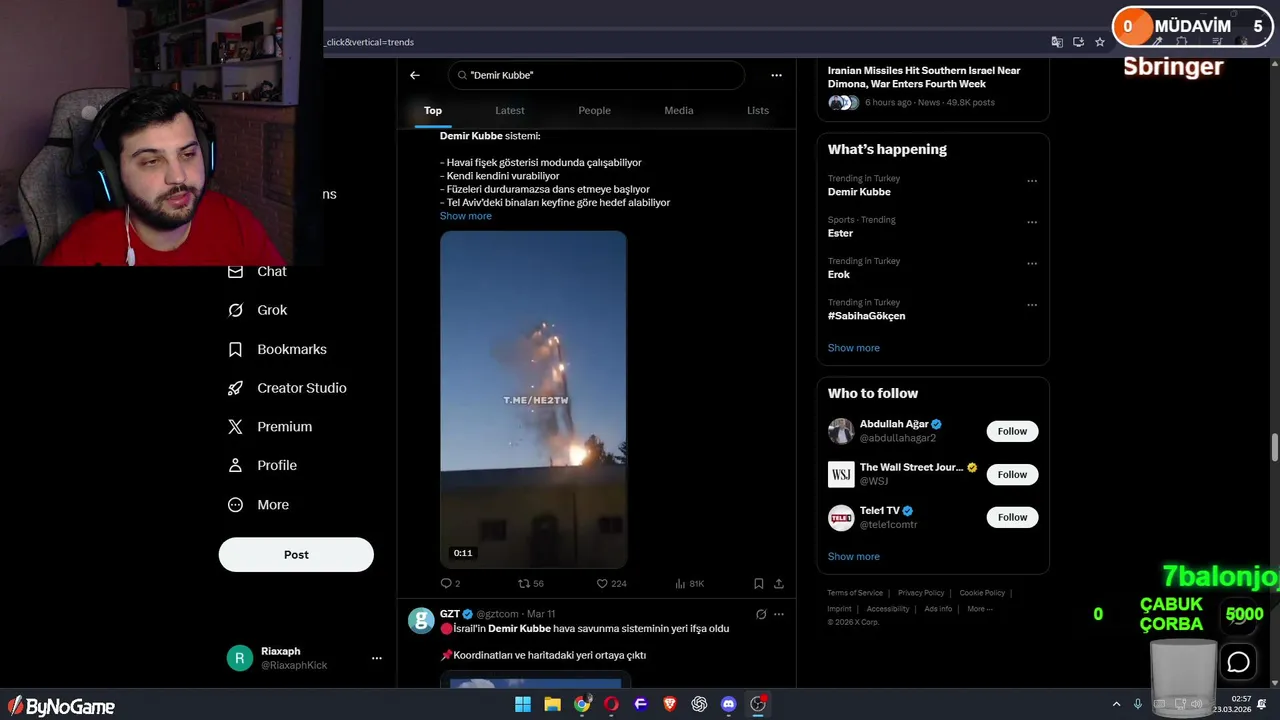Open more options for Erok trend
The image size is (1280, 720).
tap(1032, 263)
